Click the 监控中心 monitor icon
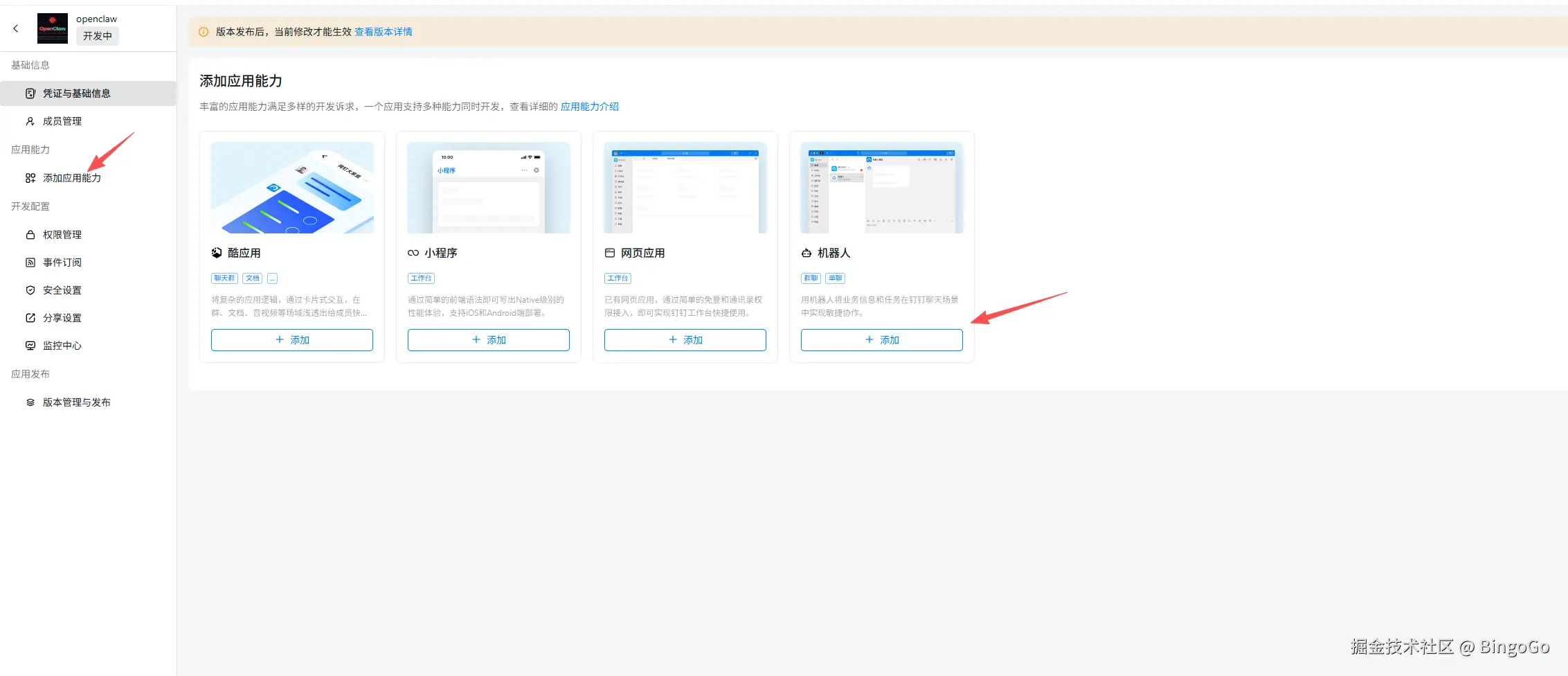This screenshot has height=676, width=1568. click(x=29, y=345)
